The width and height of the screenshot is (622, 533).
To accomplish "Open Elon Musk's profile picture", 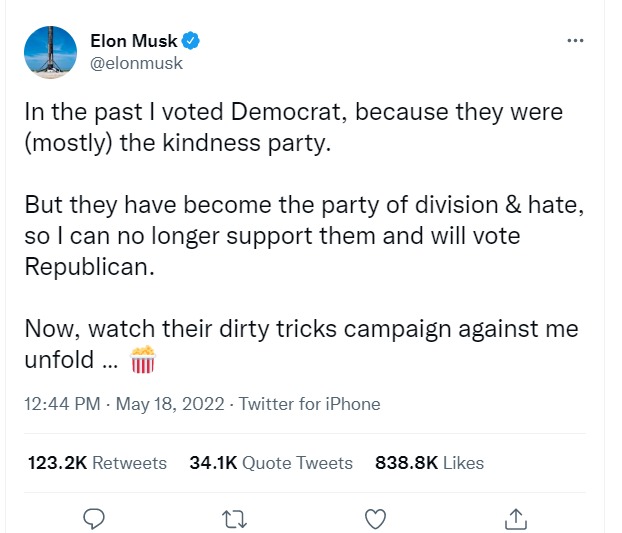I will (51, 54).
